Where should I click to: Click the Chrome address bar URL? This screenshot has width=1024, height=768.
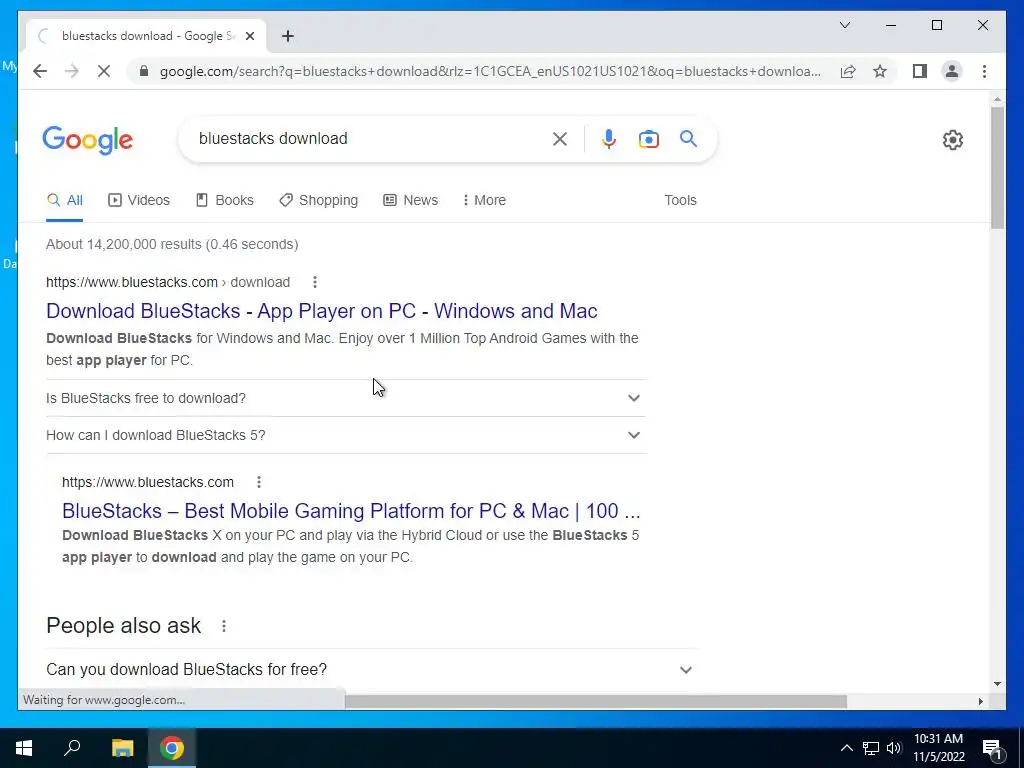490,71
